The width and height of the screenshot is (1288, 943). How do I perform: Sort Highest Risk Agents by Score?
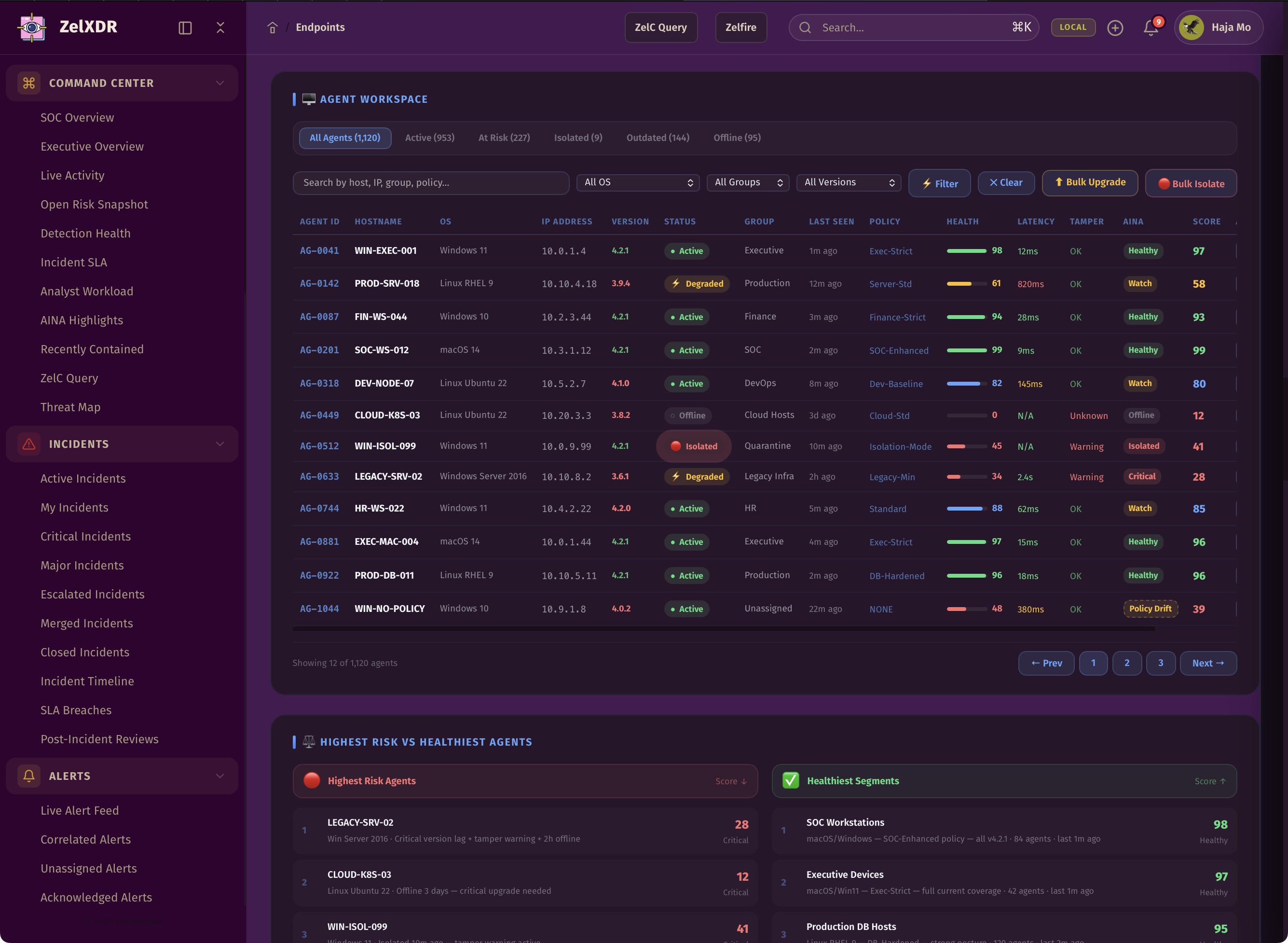pyautogui.click(x=730, y=781)
